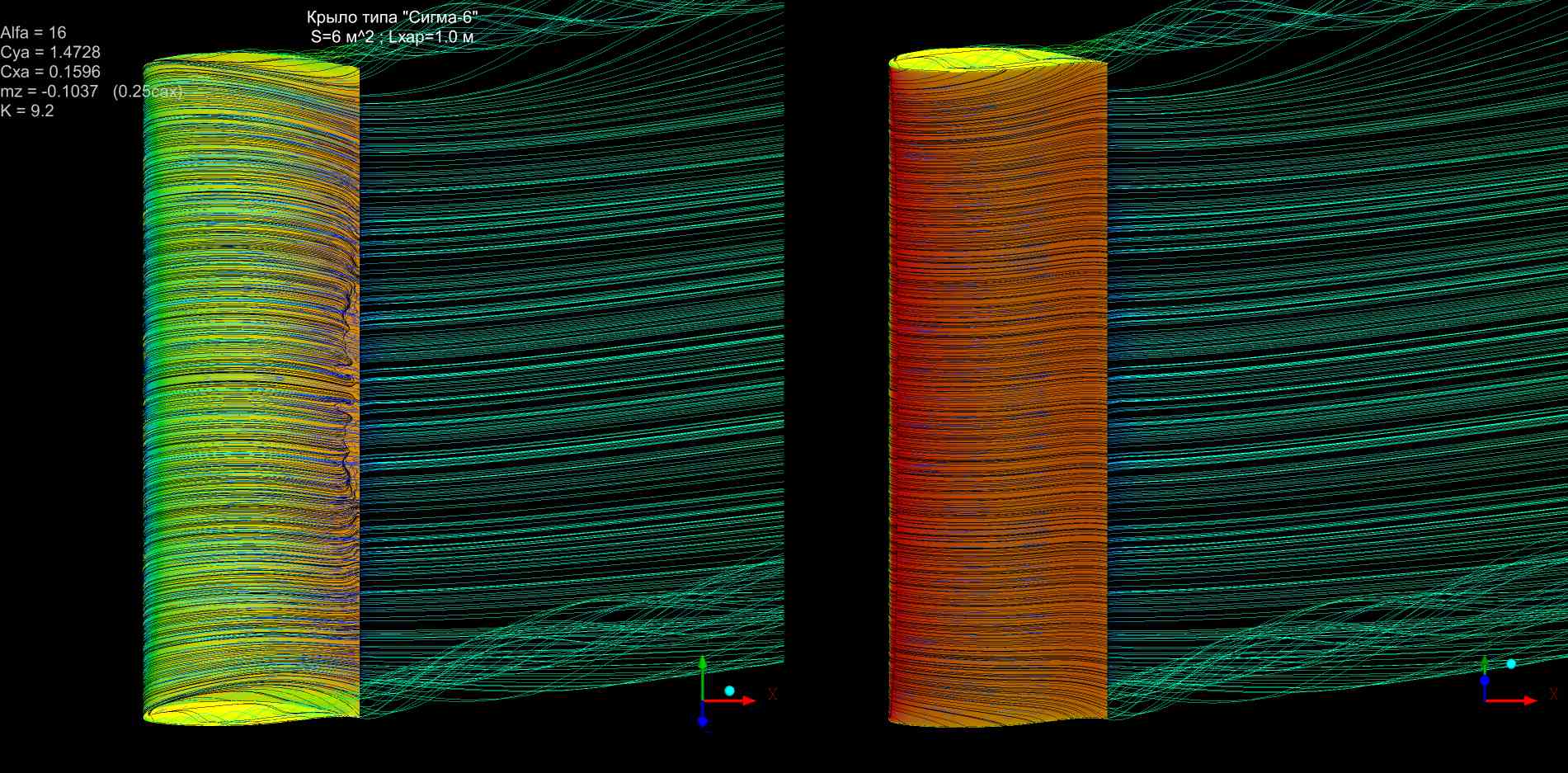Select the "K = 9.2" ratio label
The image size is (1568, 773).
pyautogui.click(x=27, y=111)
